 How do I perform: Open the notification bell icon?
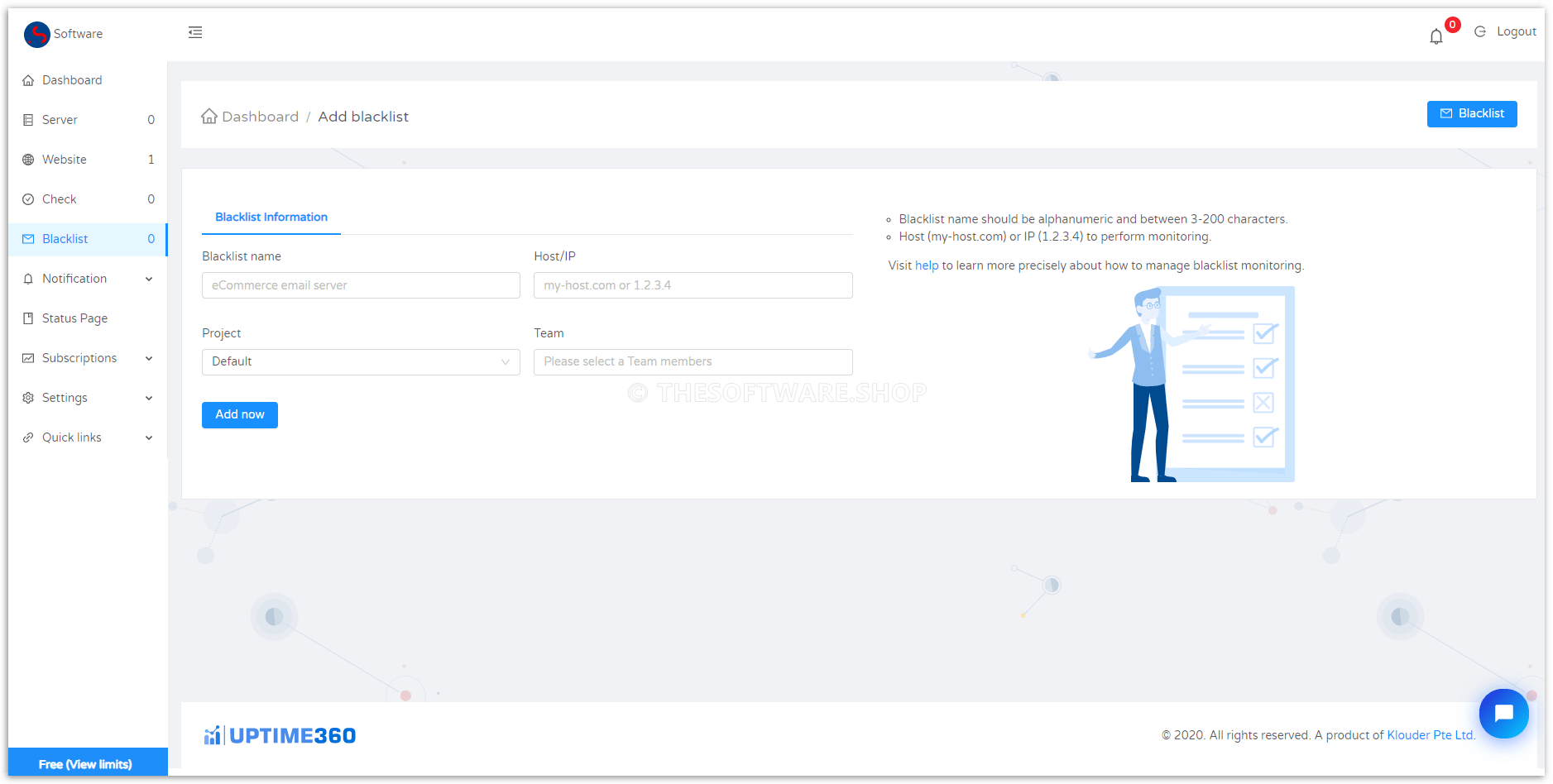1436,36
